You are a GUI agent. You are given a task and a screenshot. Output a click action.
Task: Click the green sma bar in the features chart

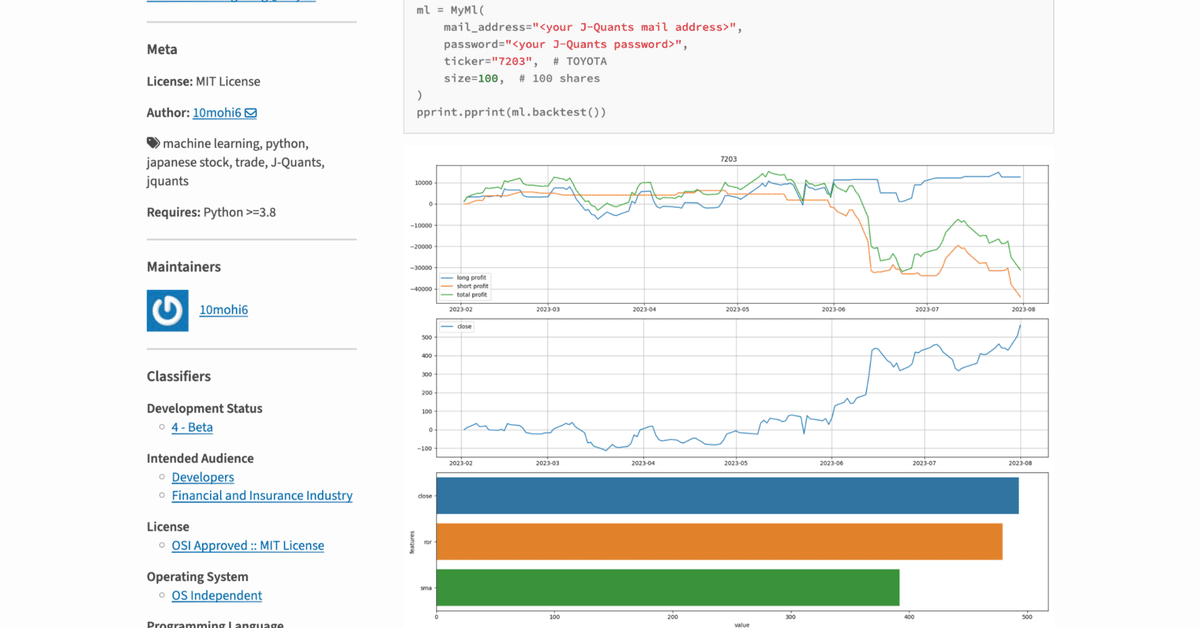click(x=665, y=587)
